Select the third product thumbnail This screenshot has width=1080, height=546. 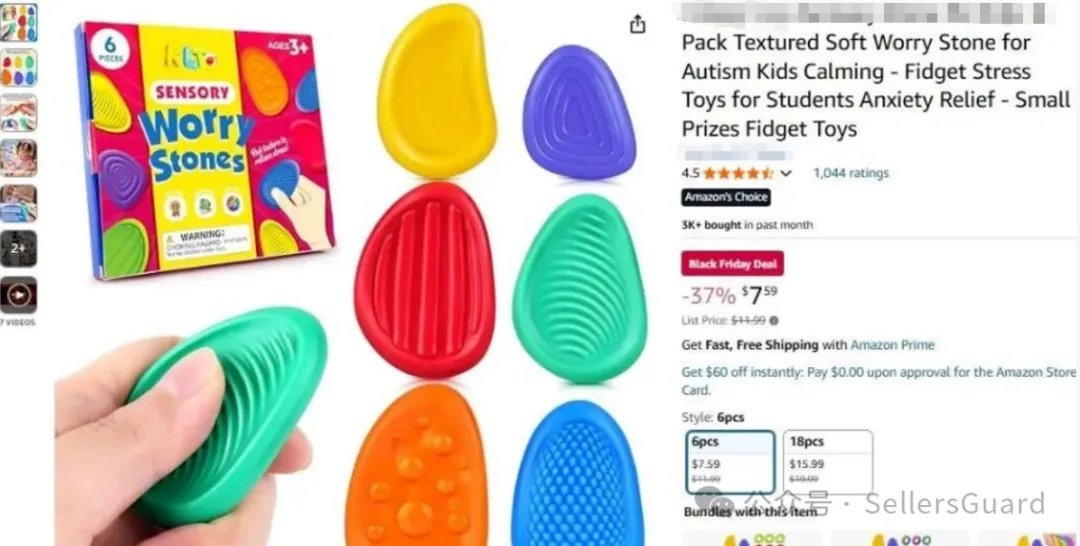19,113
